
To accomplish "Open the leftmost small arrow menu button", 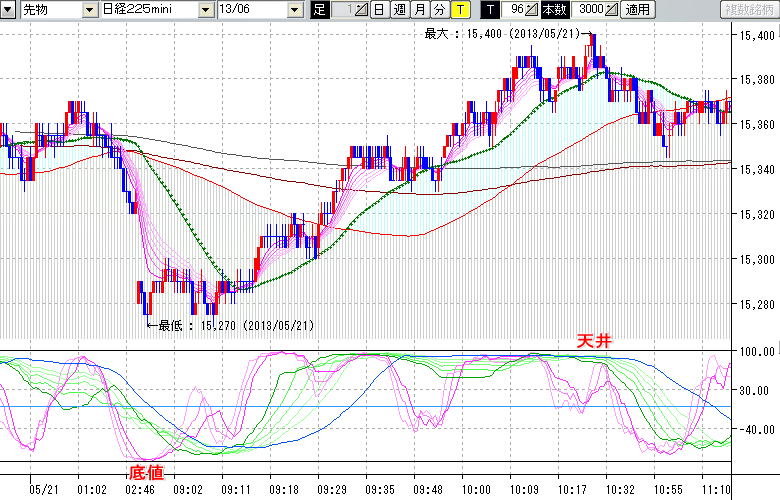I will pos(8,10).
